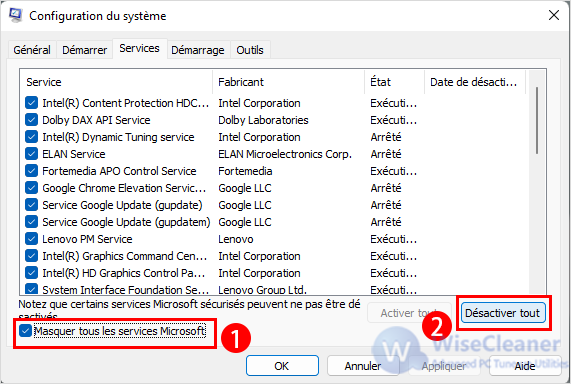Switch to the Général tab
The height and width of the screenshot is (384, 571).
coord(32,50)
